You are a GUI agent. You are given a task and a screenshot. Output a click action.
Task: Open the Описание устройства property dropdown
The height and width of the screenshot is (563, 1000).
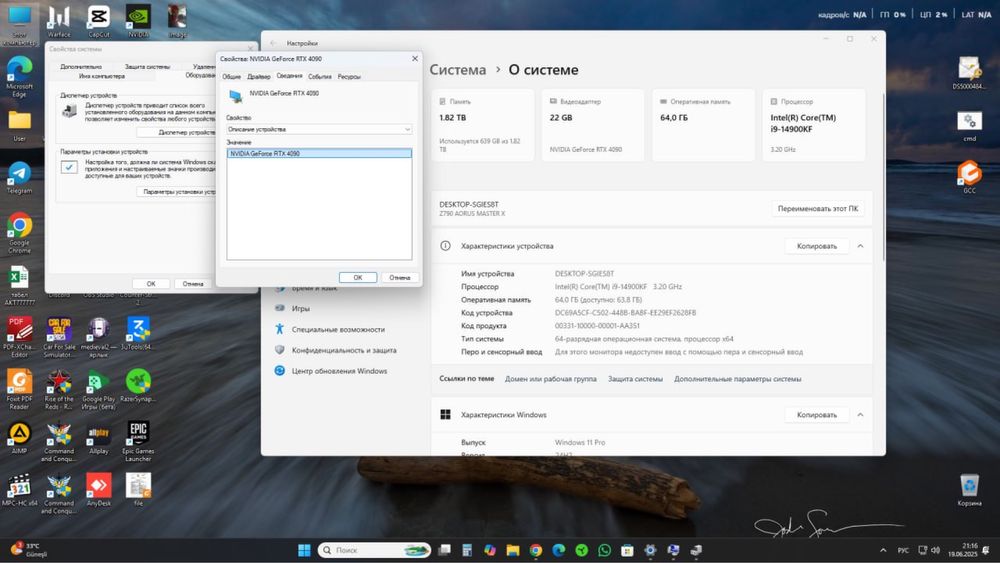(319, 129)
